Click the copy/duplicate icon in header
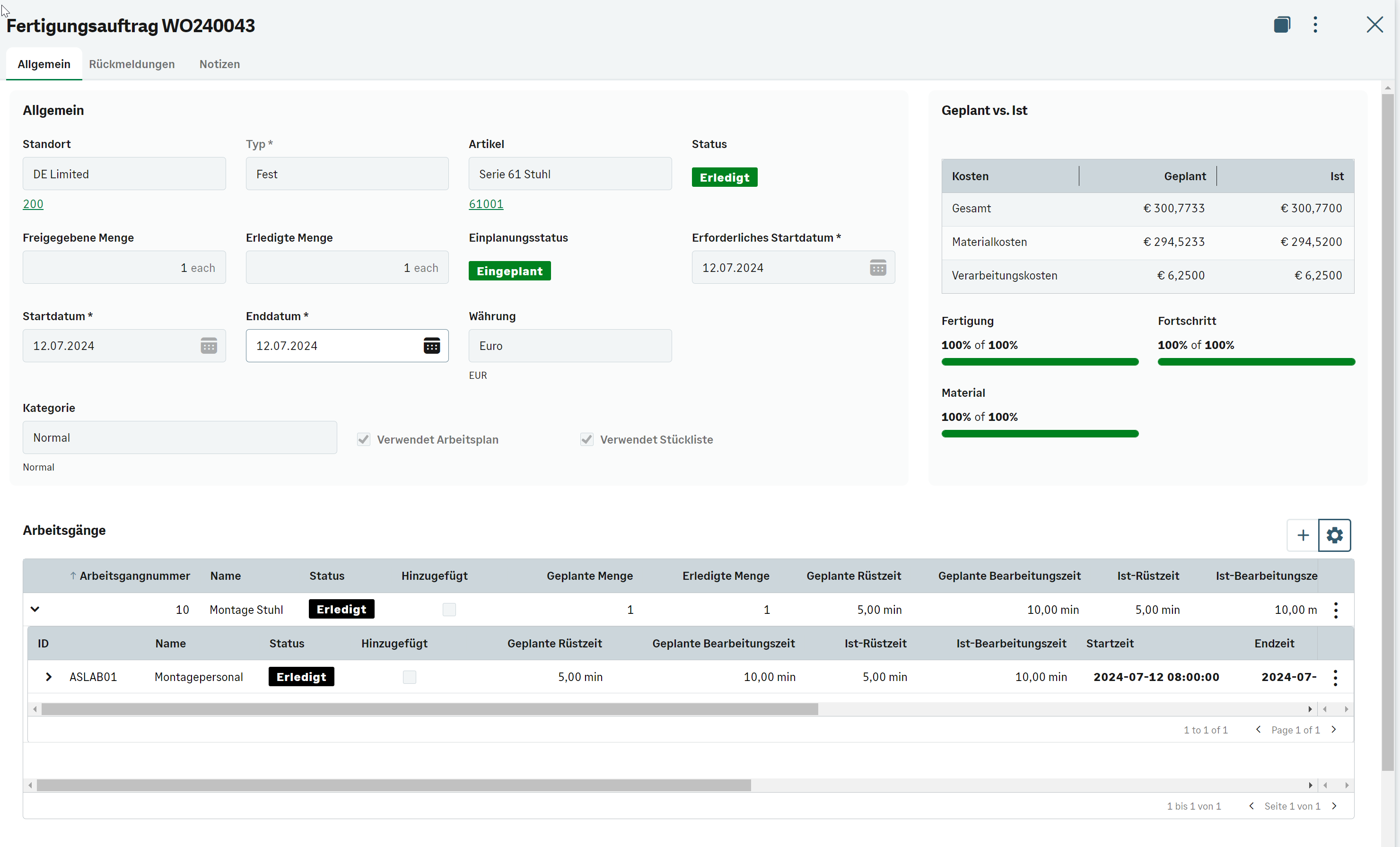 pyautogui.click(x=1282, y=25)
